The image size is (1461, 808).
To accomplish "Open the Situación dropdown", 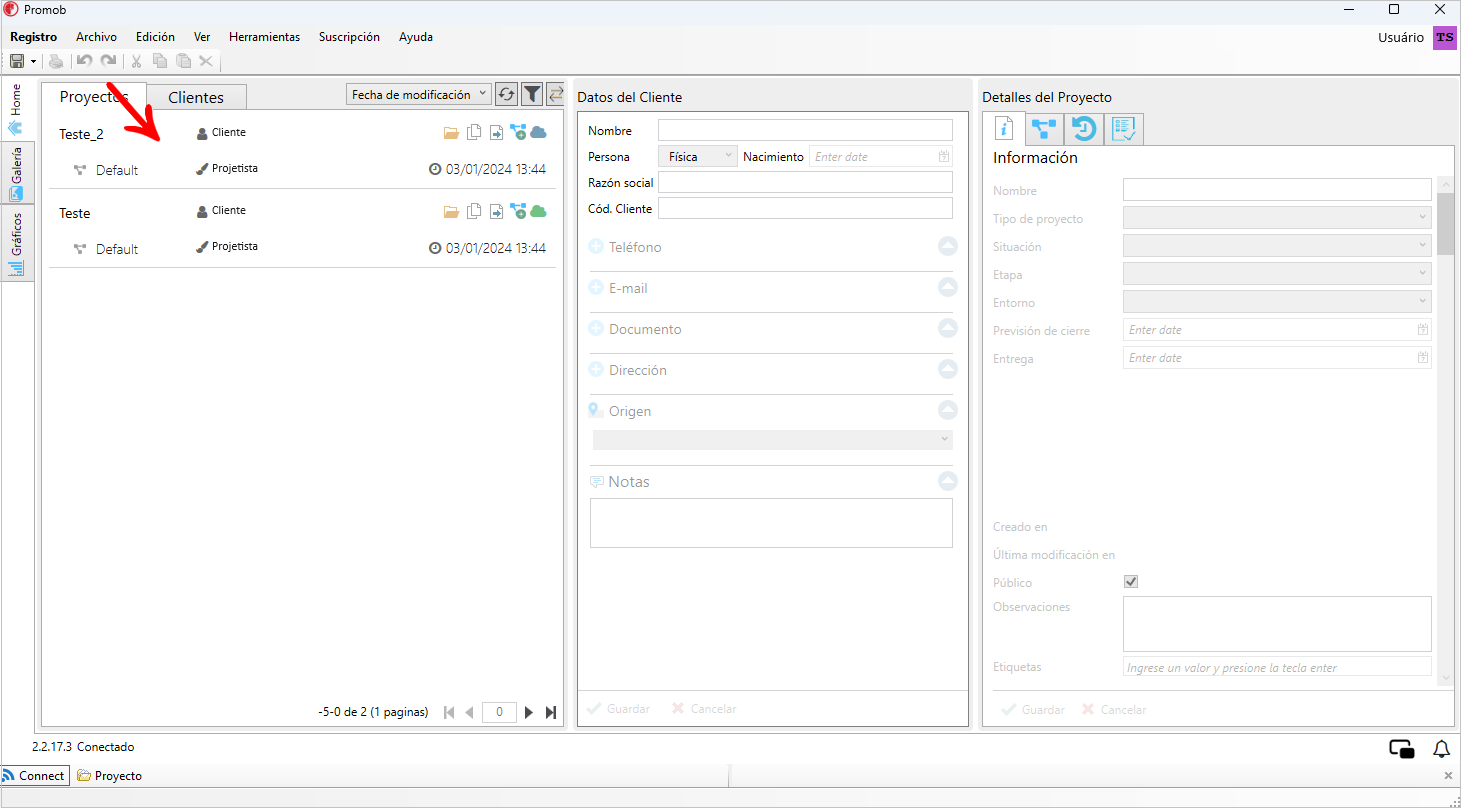I will (x=1277, y=245).
